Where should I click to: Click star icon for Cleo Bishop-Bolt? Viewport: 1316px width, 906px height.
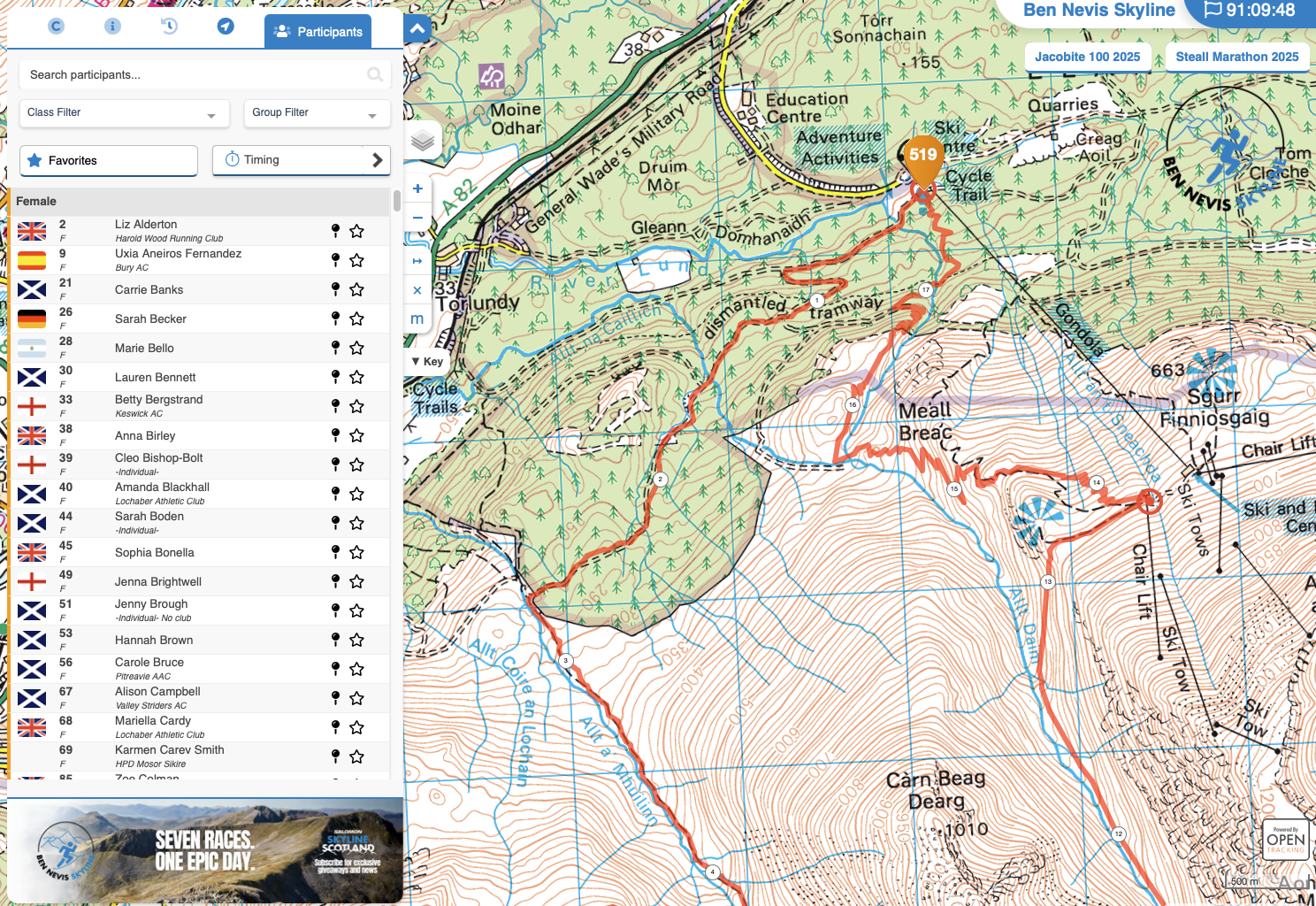pyautogui.click(x=356, y=465)
